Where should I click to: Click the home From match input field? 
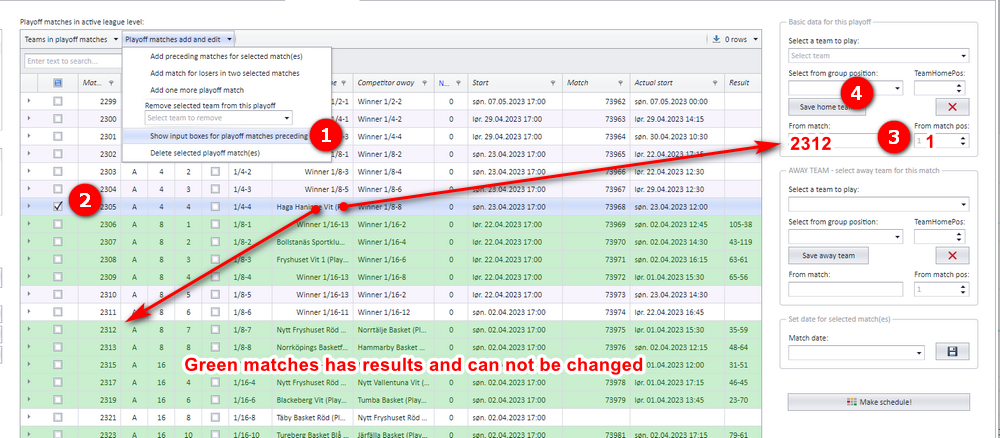(x=845, y=141)
